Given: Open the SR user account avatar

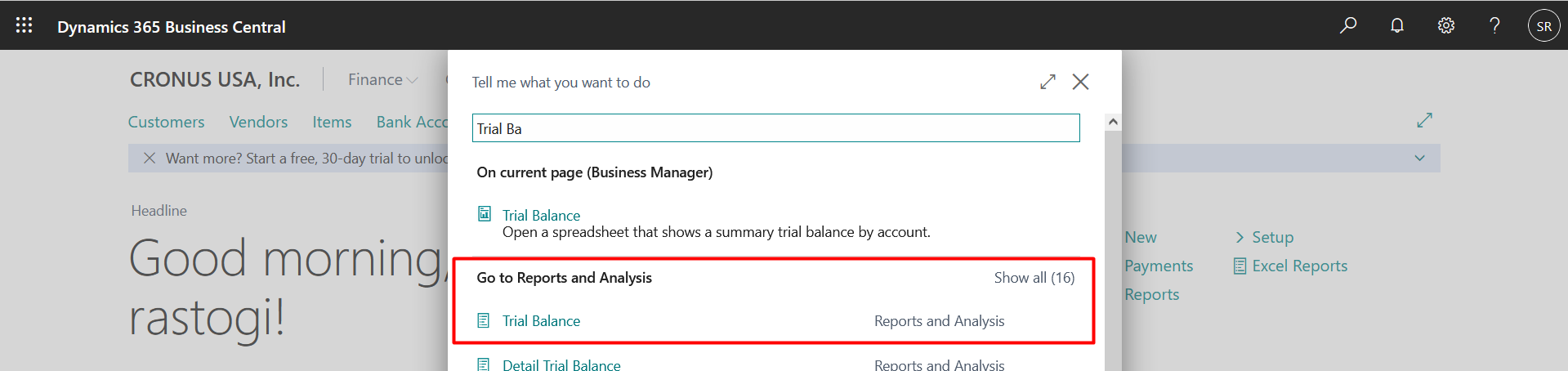Looking at the screenshot, I should pyautogui.click(x=1543, y=26).
